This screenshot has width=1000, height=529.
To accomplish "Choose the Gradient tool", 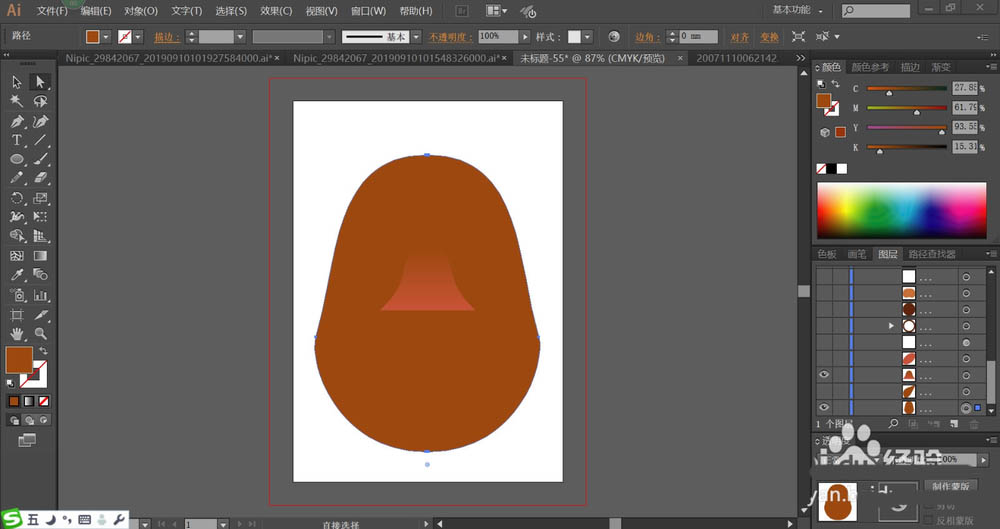I will click(40, 255).
